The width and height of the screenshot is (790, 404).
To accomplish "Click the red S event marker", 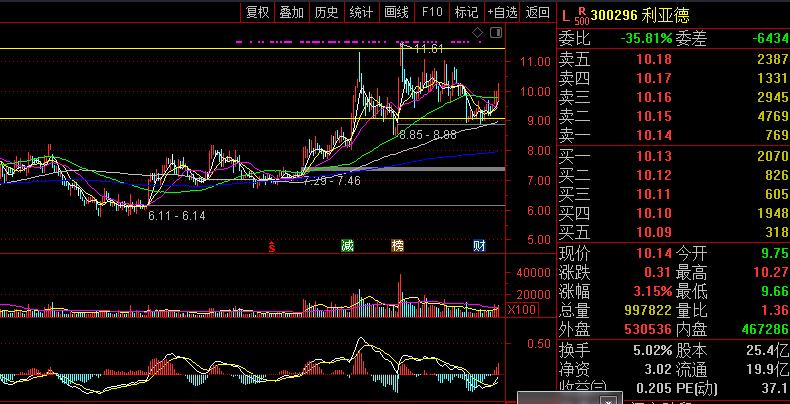I will (272, 246).
